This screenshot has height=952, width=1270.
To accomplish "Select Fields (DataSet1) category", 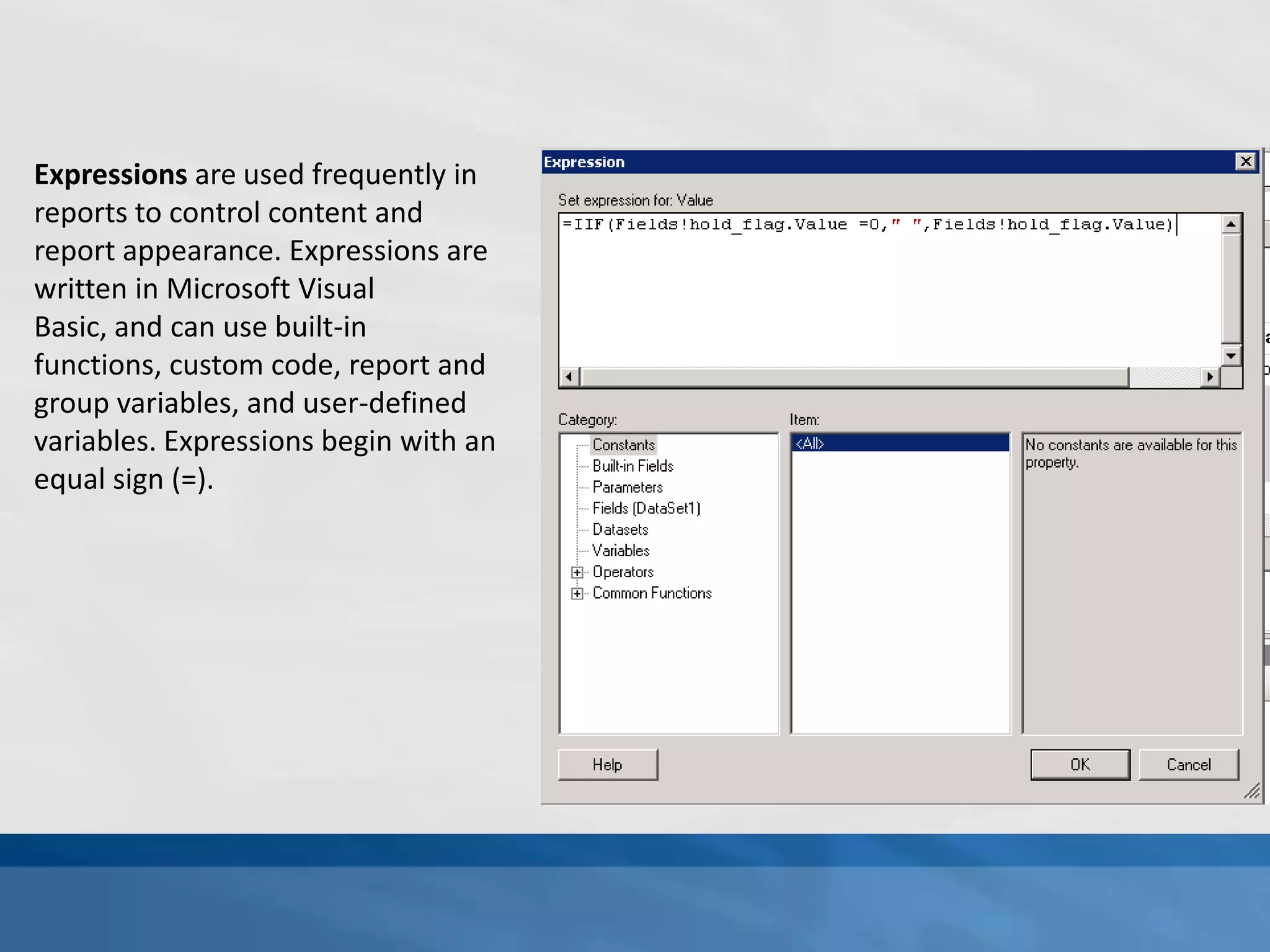I will click(646, 508).
